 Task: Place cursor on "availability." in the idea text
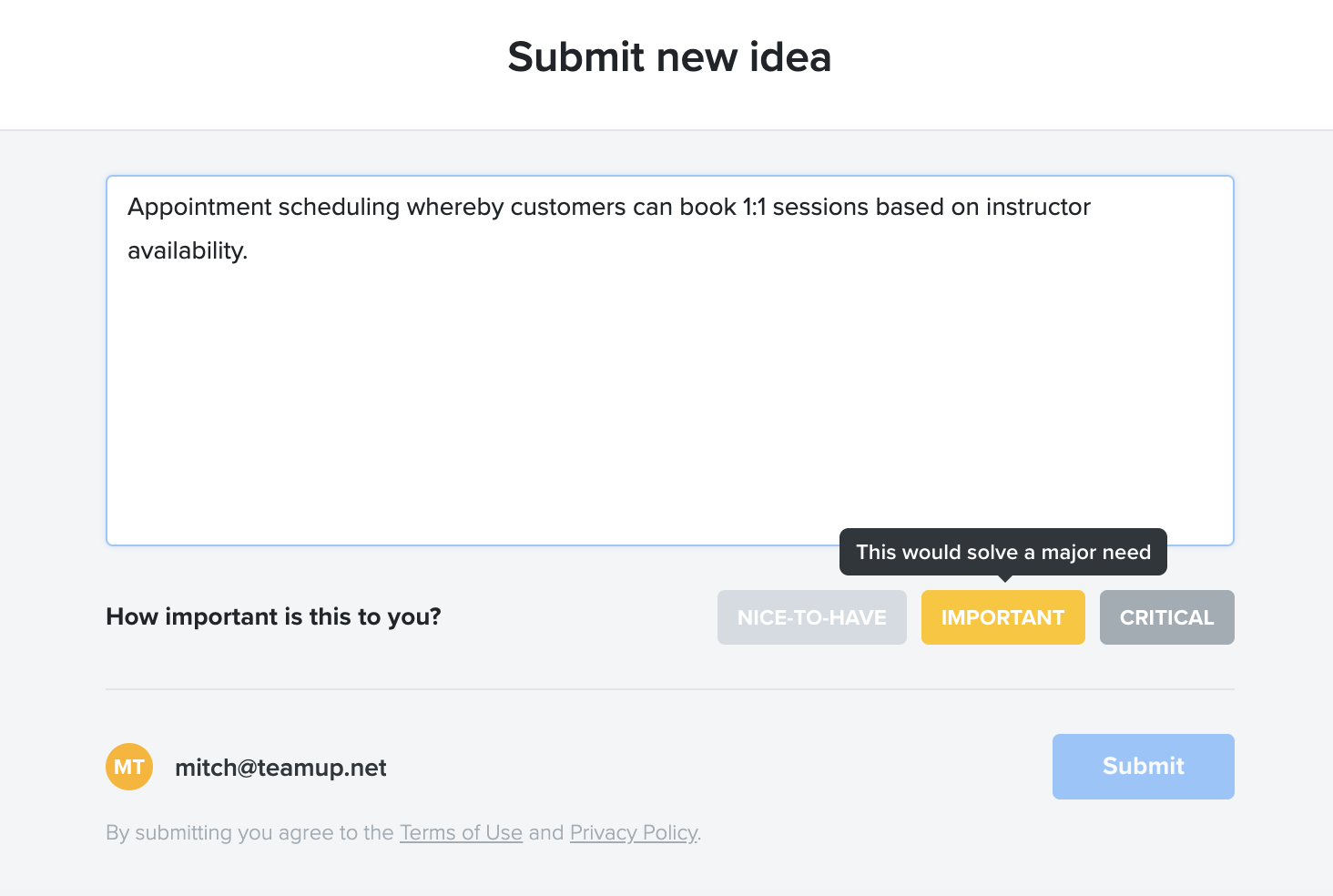pos(188,251)
